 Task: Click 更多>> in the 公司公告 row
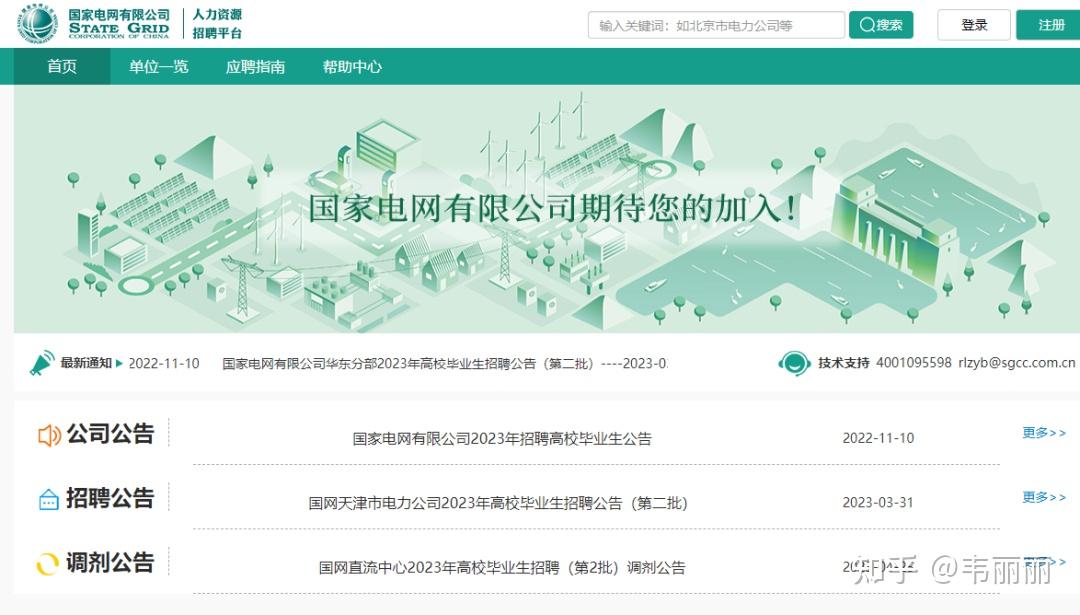pyautogui.click(x=1044, y=432)
